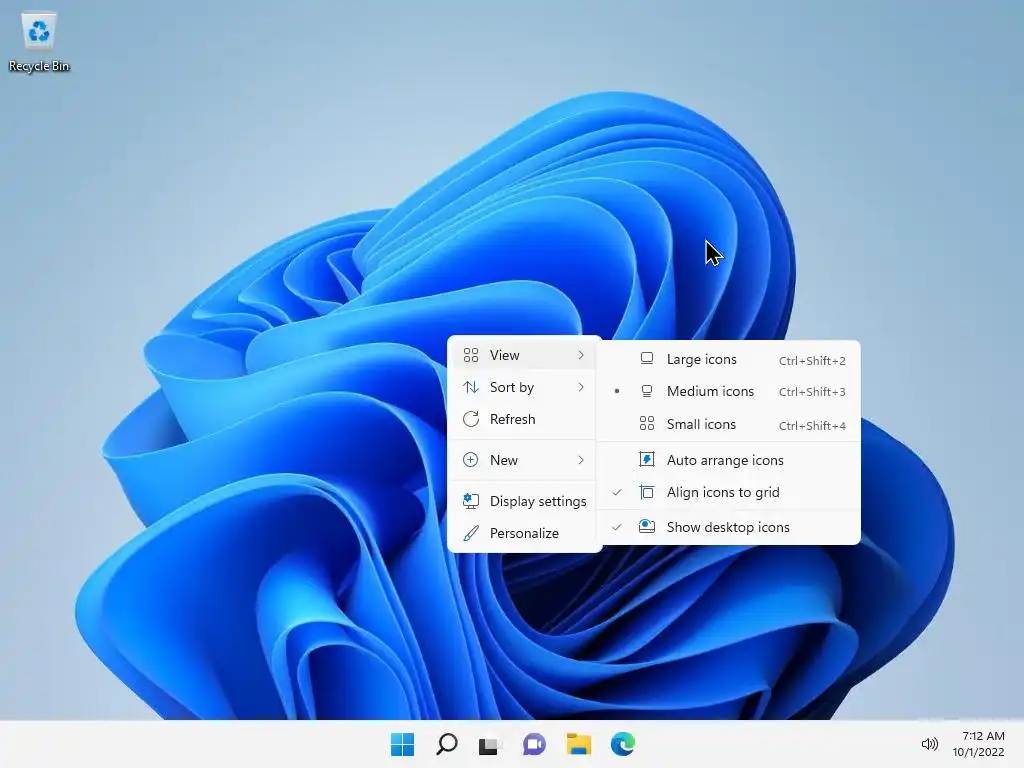Screen dimensions: 1024x768
Task: Expand the New submenu arrow
Action: click(x=581, y=460)
